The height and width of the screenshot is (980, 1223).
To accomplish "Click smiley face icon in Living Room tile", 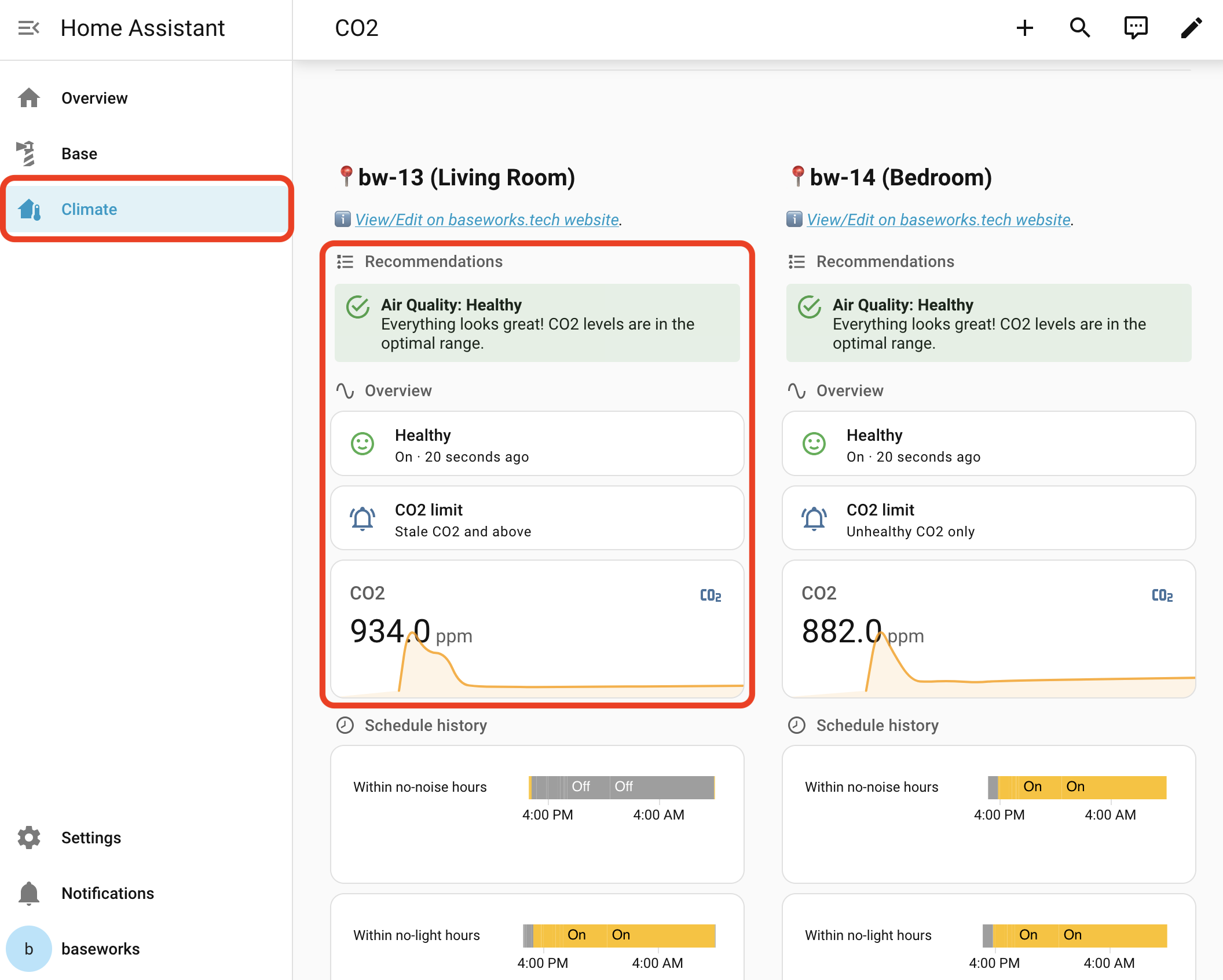I will tap(362, 444).
